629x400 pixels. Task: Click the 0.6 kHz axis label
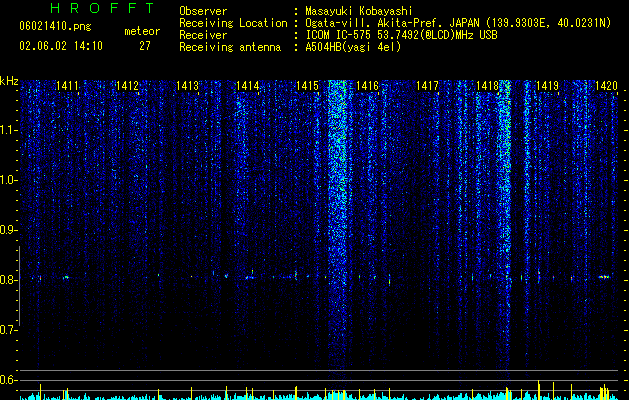click(x=8, y=380)
